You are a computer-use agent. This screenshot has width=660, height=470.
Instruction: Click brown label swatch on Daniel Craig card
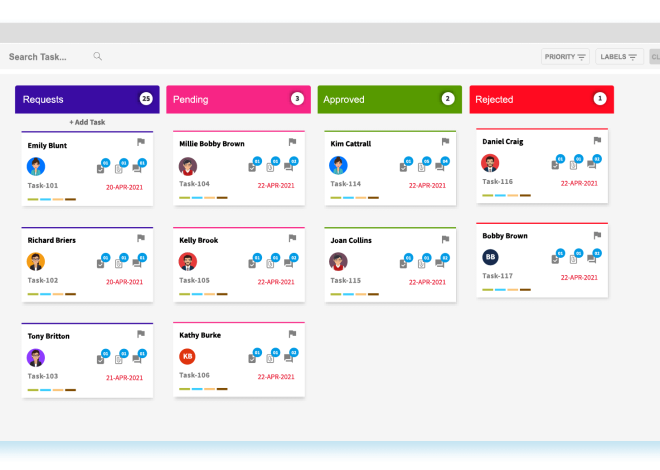(x=525, y=196)
